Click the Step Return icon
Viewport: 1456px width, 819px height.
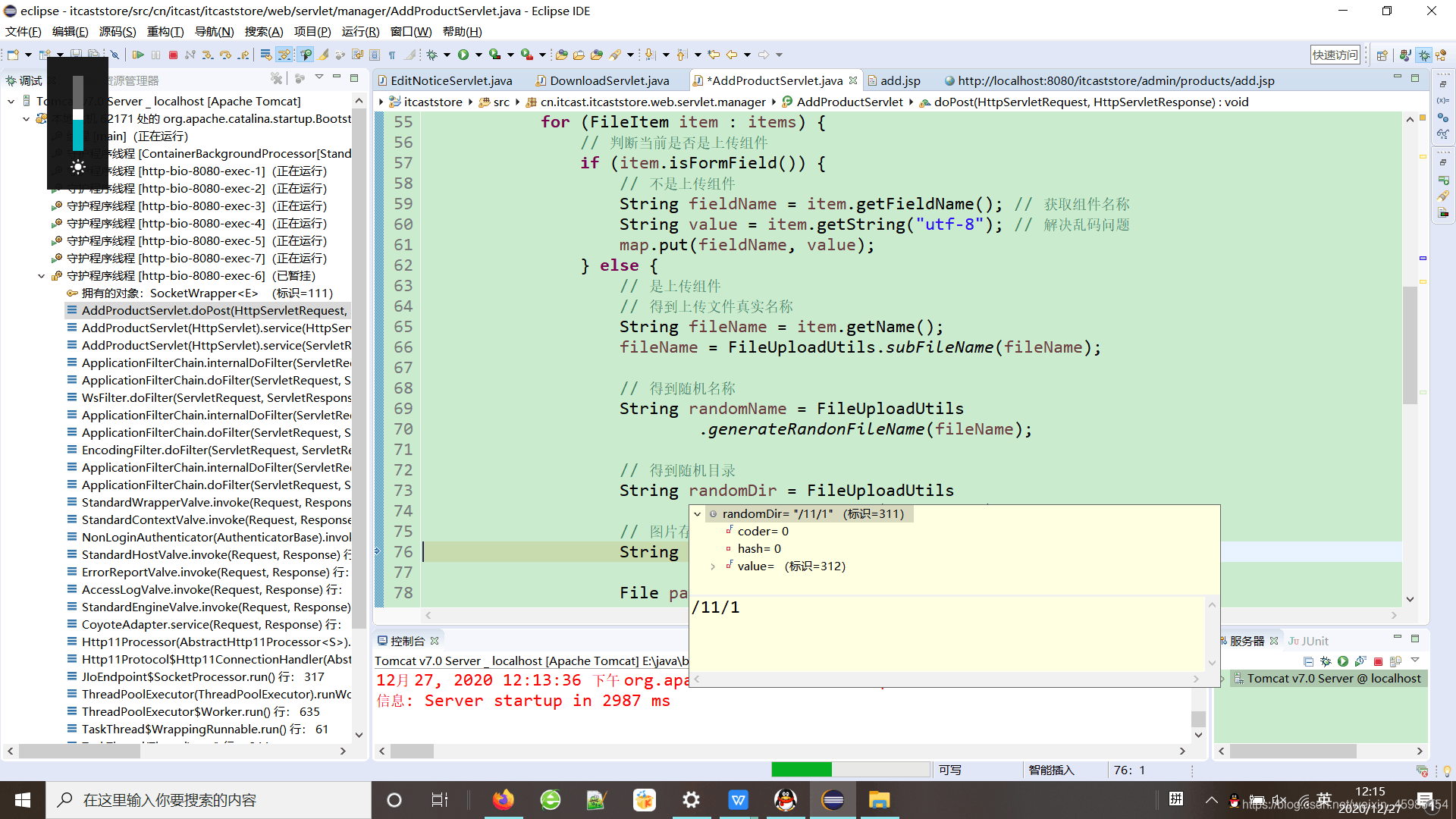pos(243,55)
